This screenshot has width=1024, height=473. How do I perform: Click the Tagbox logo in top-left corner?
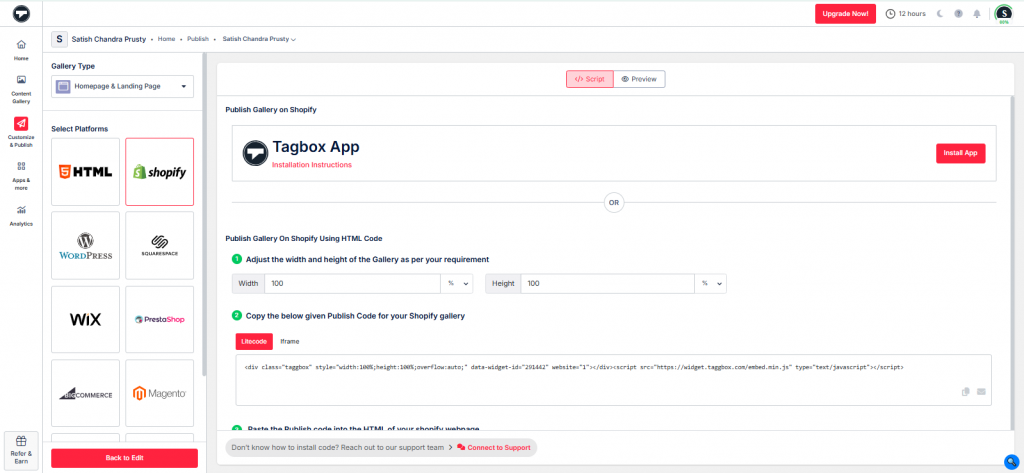click(x=22, y=14)
